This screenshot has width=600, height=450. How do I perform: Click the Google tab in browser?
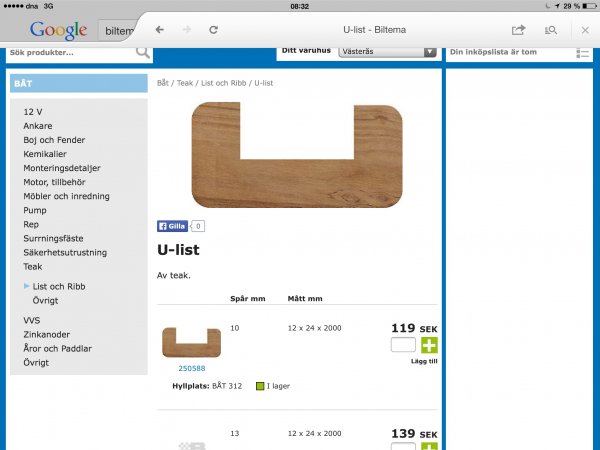58,30
